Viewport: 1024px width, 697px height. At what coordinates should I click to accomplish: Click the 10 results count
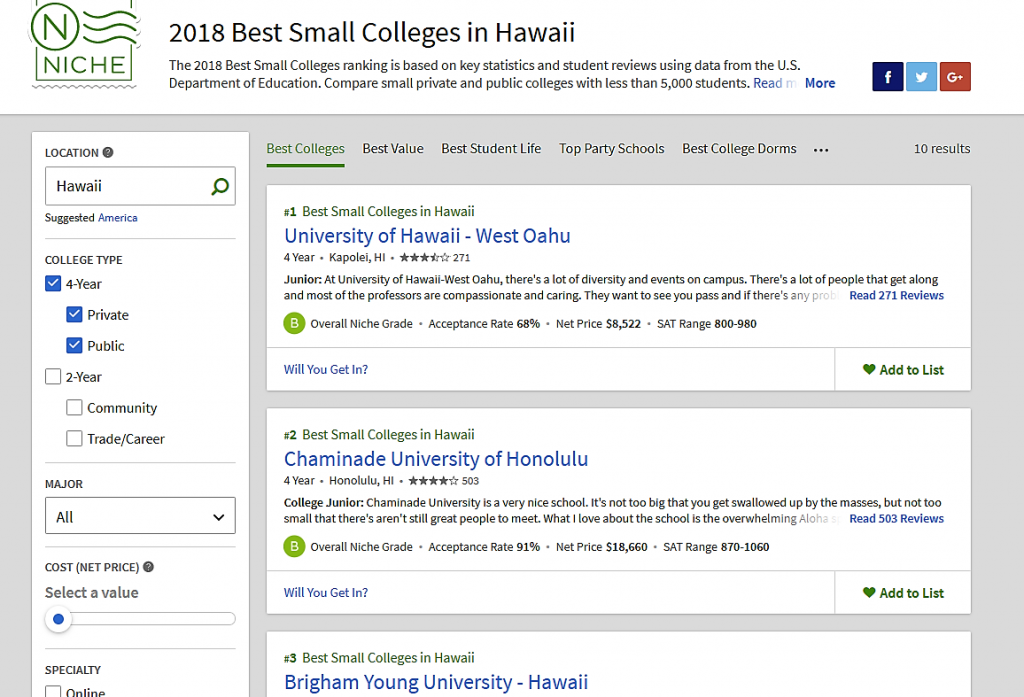click(x=942, y=149)
